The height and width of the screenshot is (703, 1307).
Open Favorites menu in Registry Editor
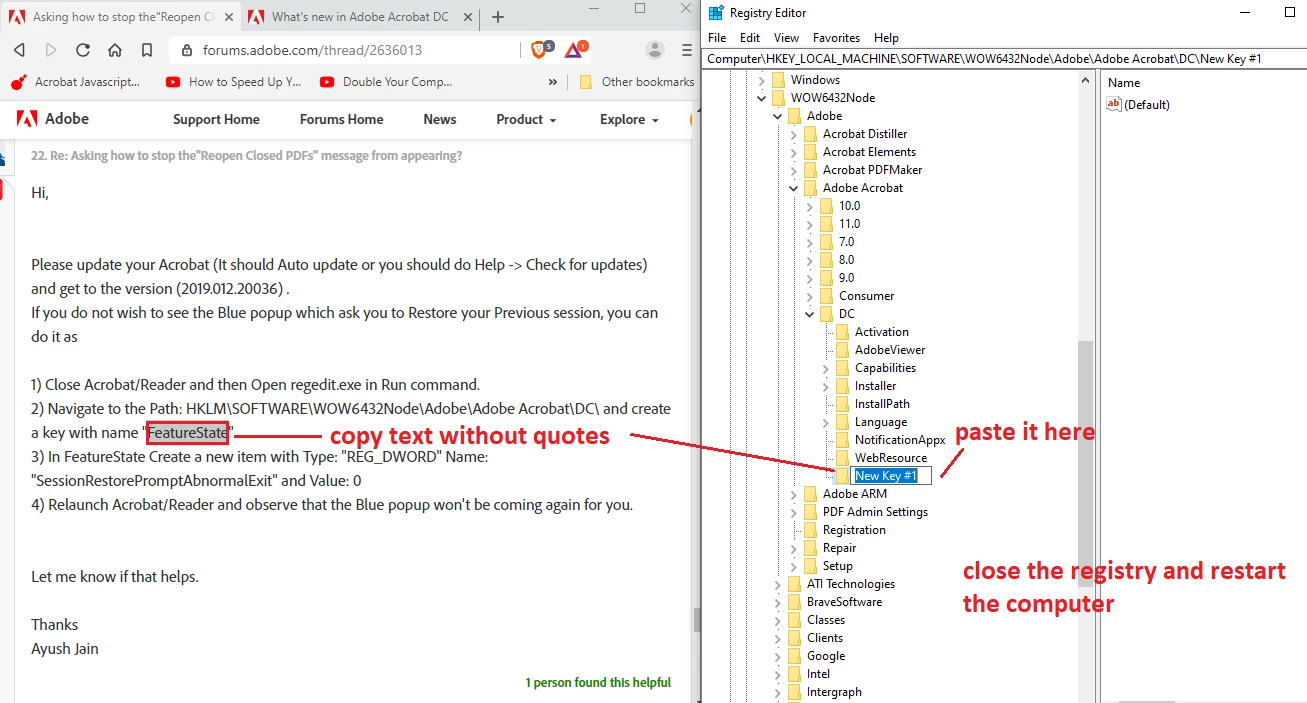pos(836,37)
